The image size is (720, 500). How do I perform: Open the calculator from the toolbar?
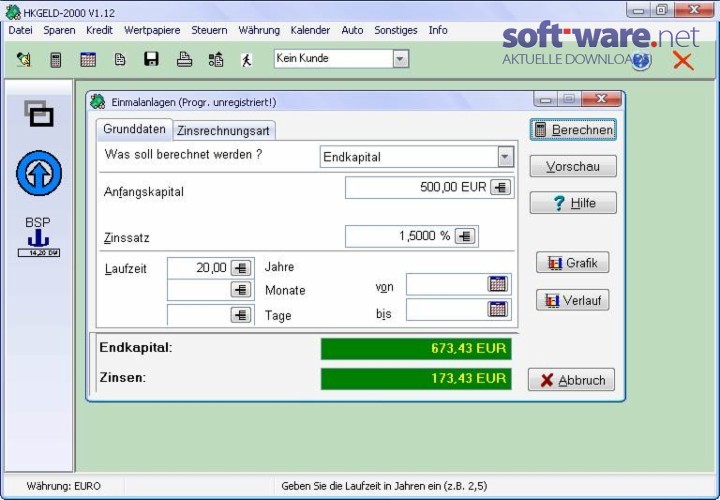[56, 60]
